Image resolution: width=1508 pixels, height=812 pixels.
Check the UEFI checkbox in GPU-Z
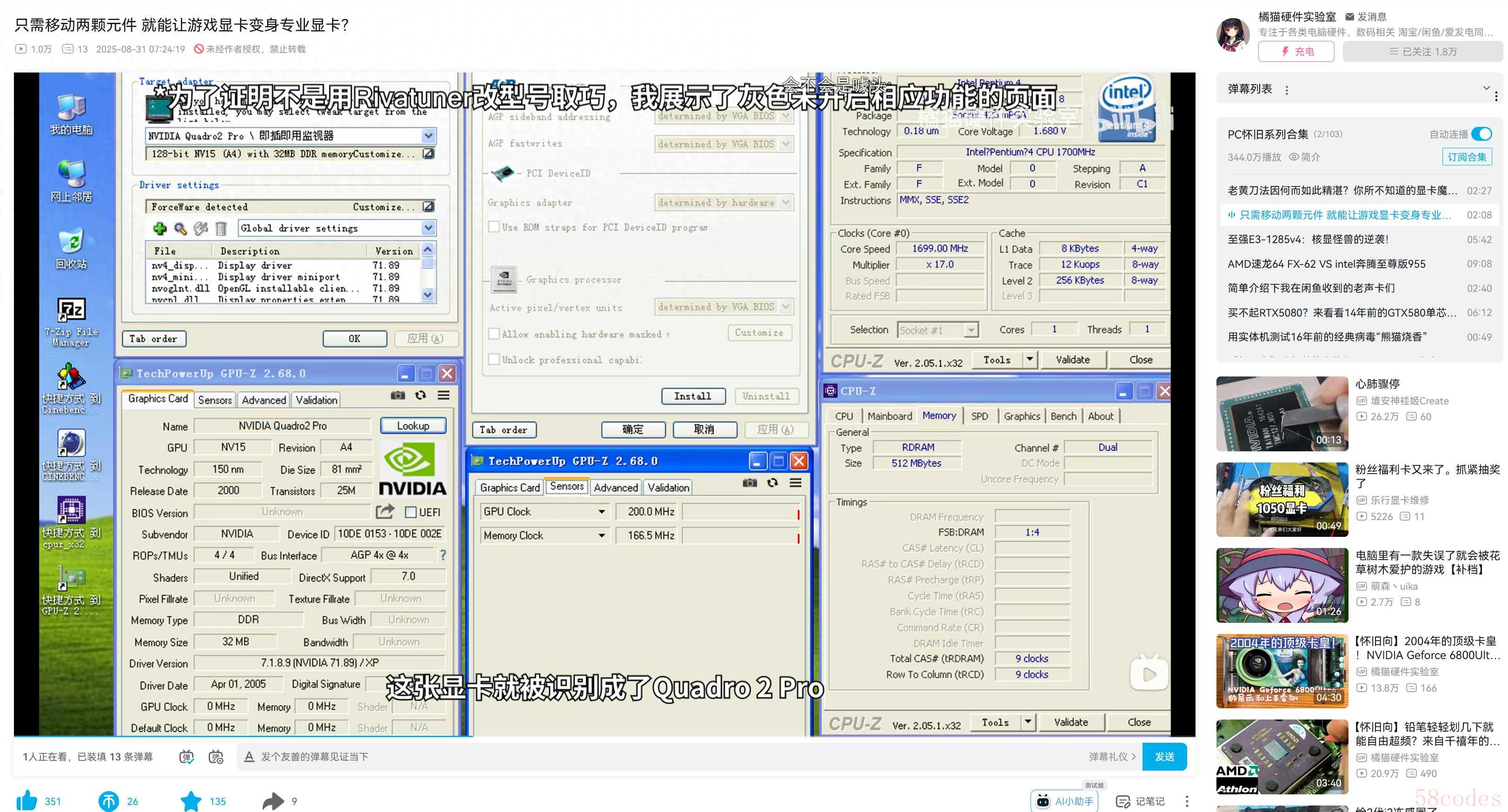point(411,513)
